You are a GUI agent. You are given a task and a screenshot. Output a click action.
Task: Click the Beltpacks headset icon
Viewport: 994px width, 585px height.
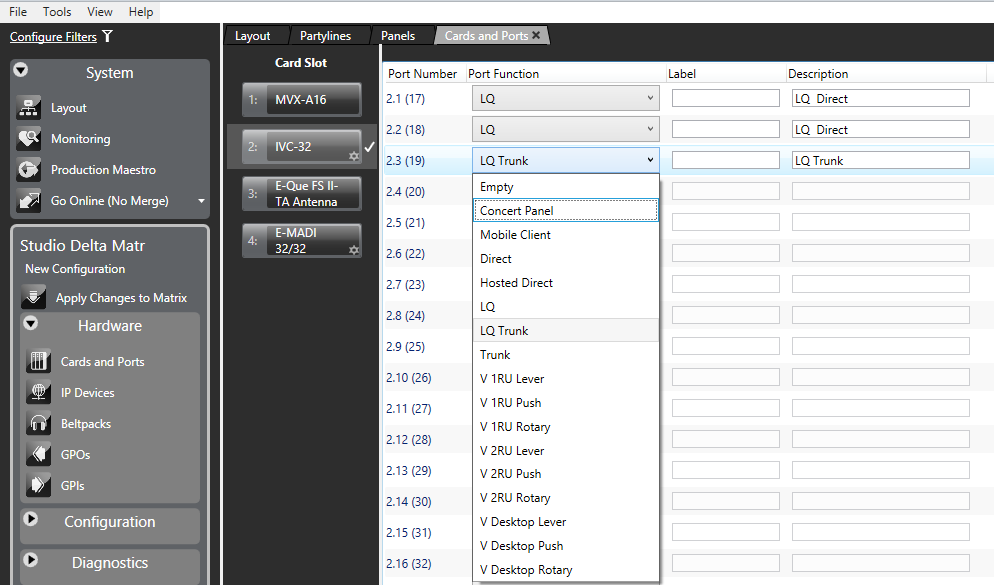[x=40, y=424]
